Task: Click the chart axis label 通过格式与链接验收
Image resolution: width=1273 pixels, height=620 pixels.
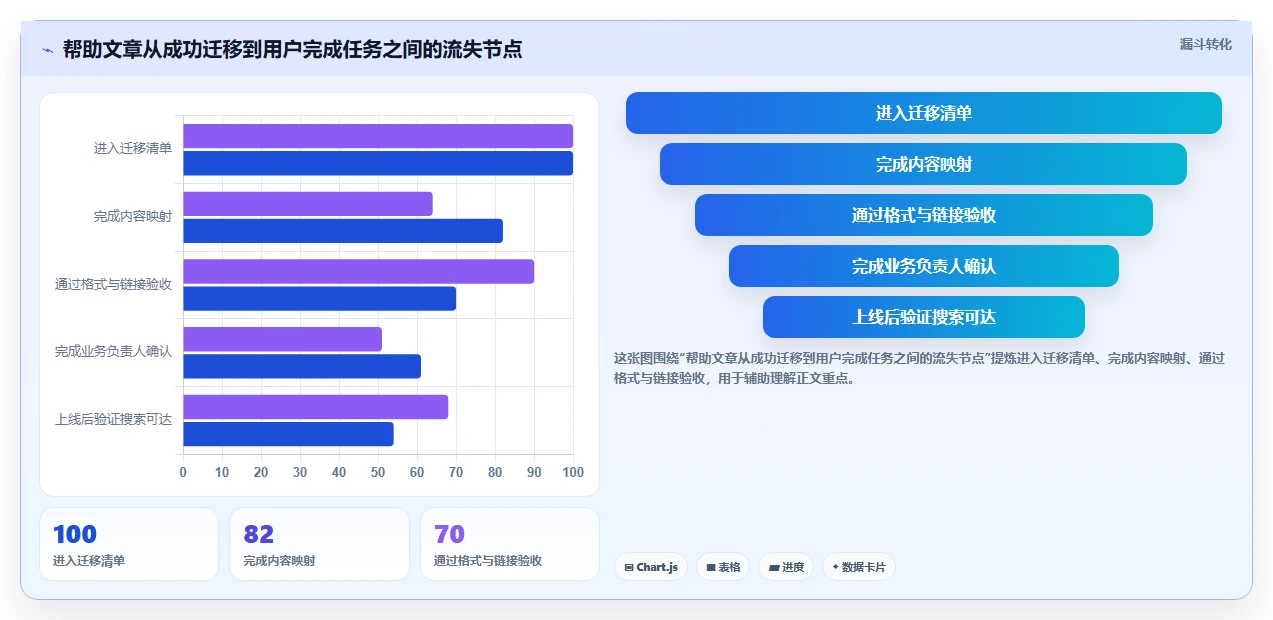Action: click(113, 284)
